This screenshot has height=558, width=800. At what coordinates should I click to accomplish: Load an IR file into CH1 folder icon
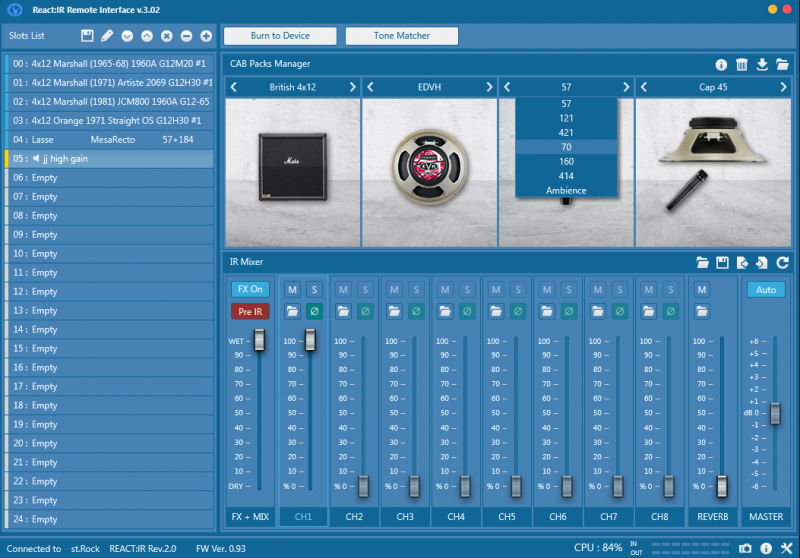pyautogui.click(x=293, y=311)
